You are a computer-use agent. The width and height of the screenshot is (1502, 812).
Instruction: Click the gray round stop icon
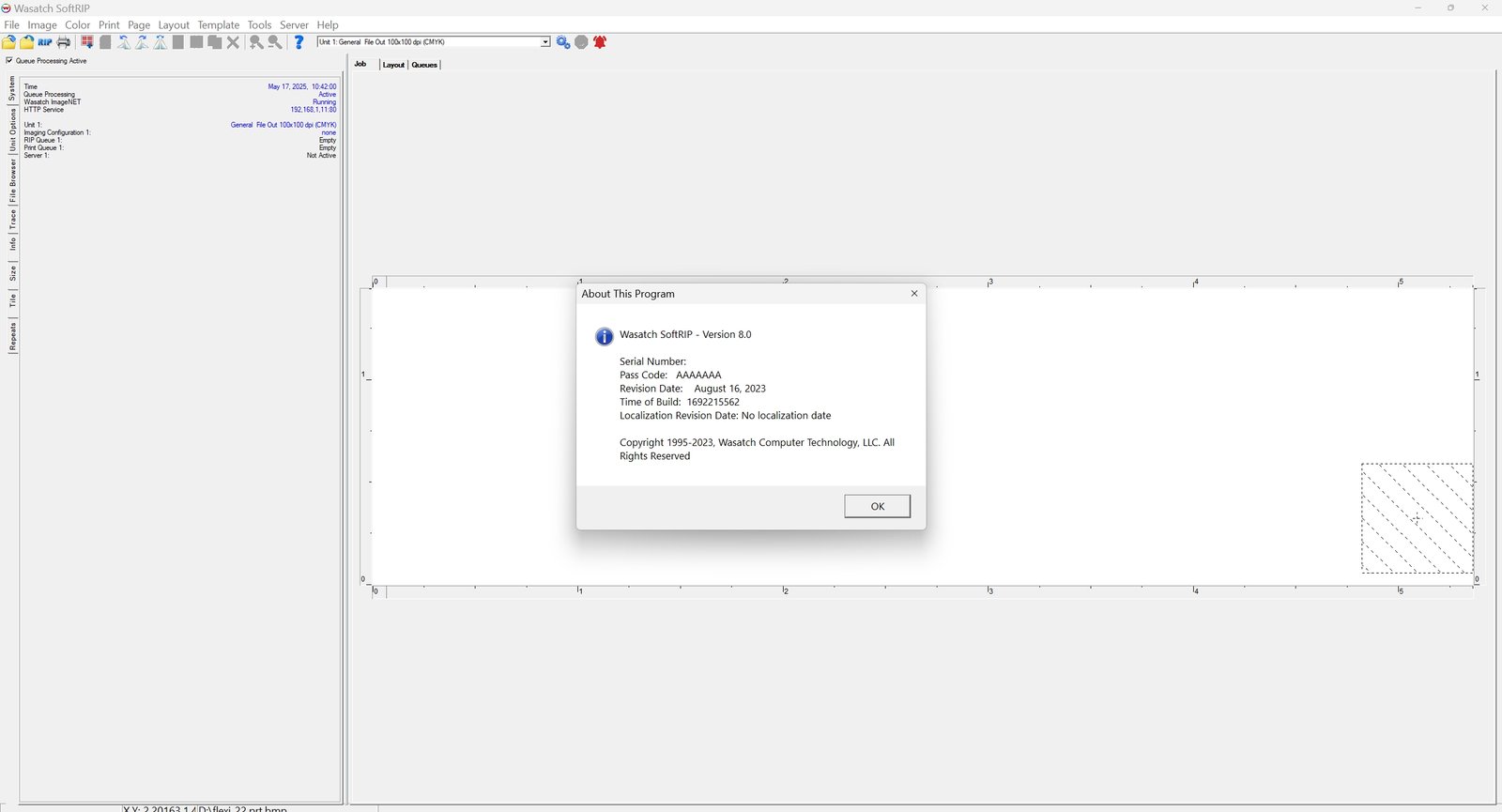point(581,42)
